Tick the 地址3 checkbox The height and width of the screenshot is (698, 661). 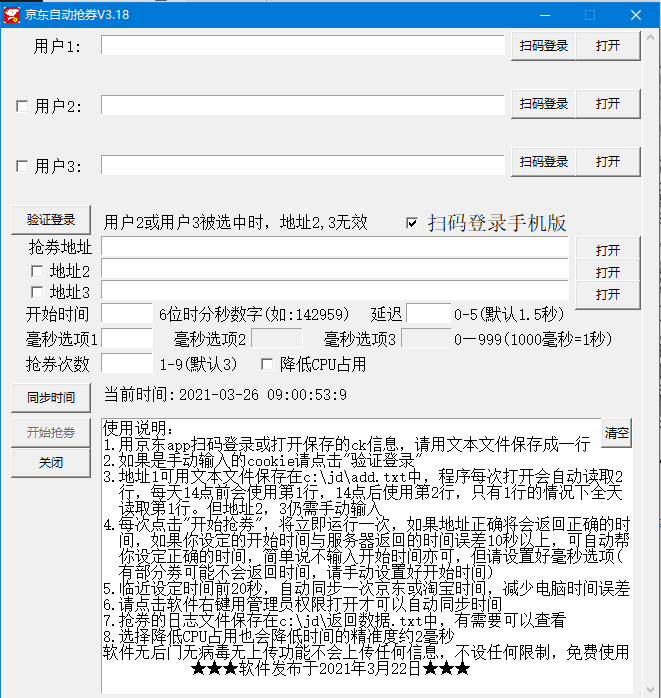click(37, 292)
